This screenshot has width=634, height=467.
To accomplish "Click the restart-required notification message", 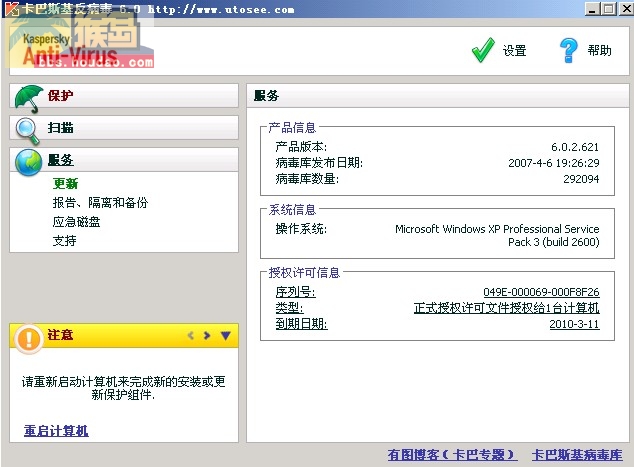I will point(123,388).
